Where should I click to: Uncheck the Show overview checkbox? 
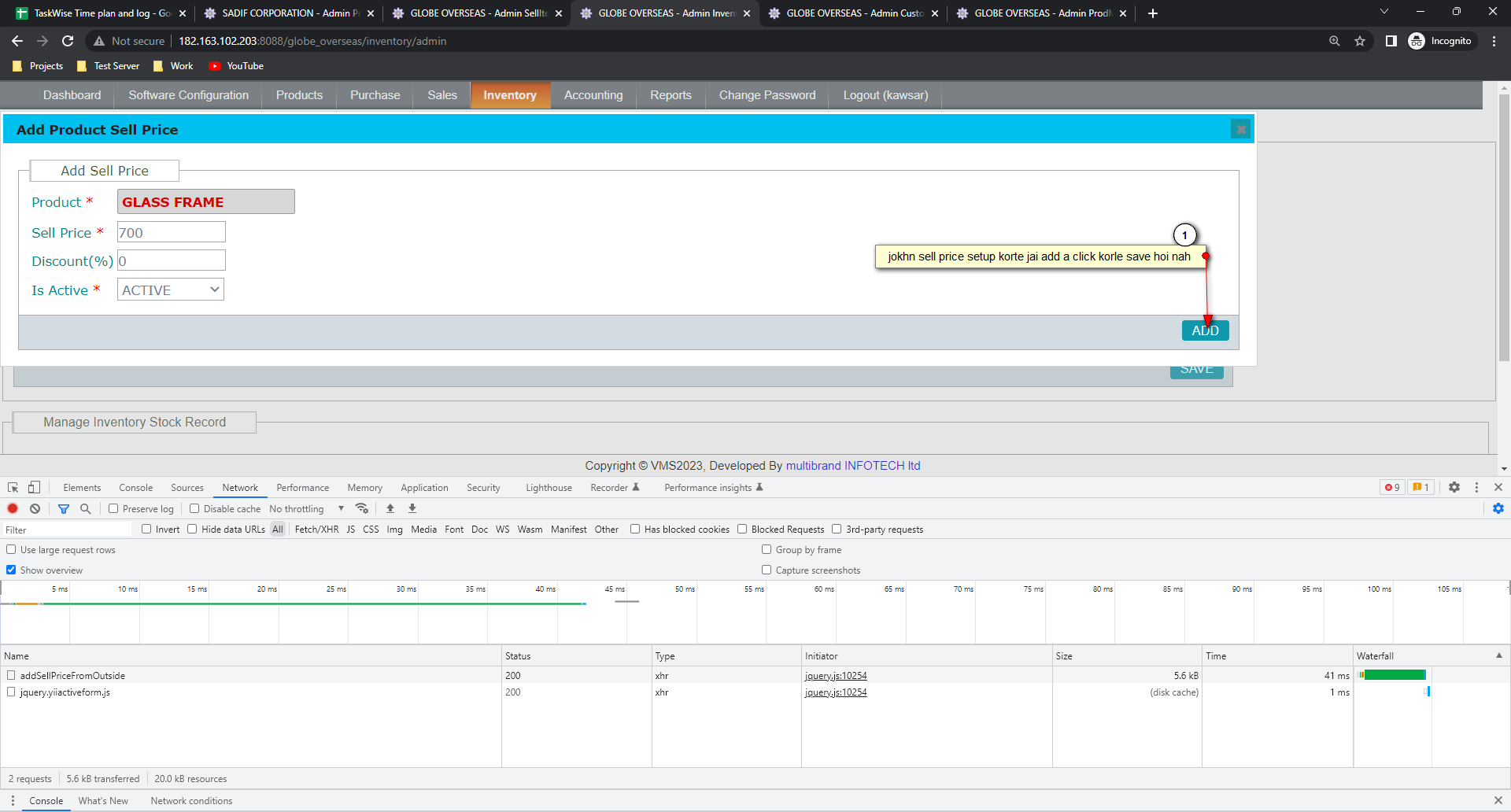coord(11,570)
